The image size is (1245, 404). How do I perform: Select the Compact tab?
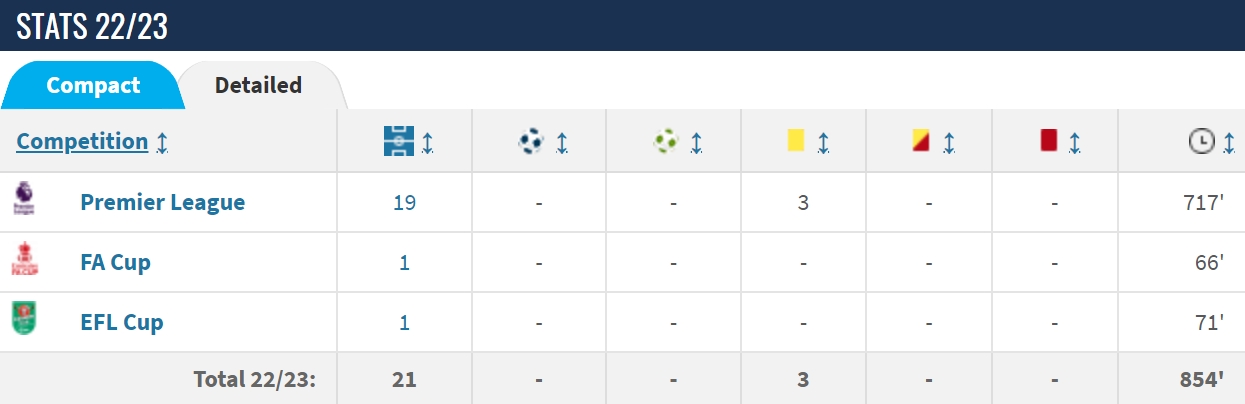coord(93,85)
